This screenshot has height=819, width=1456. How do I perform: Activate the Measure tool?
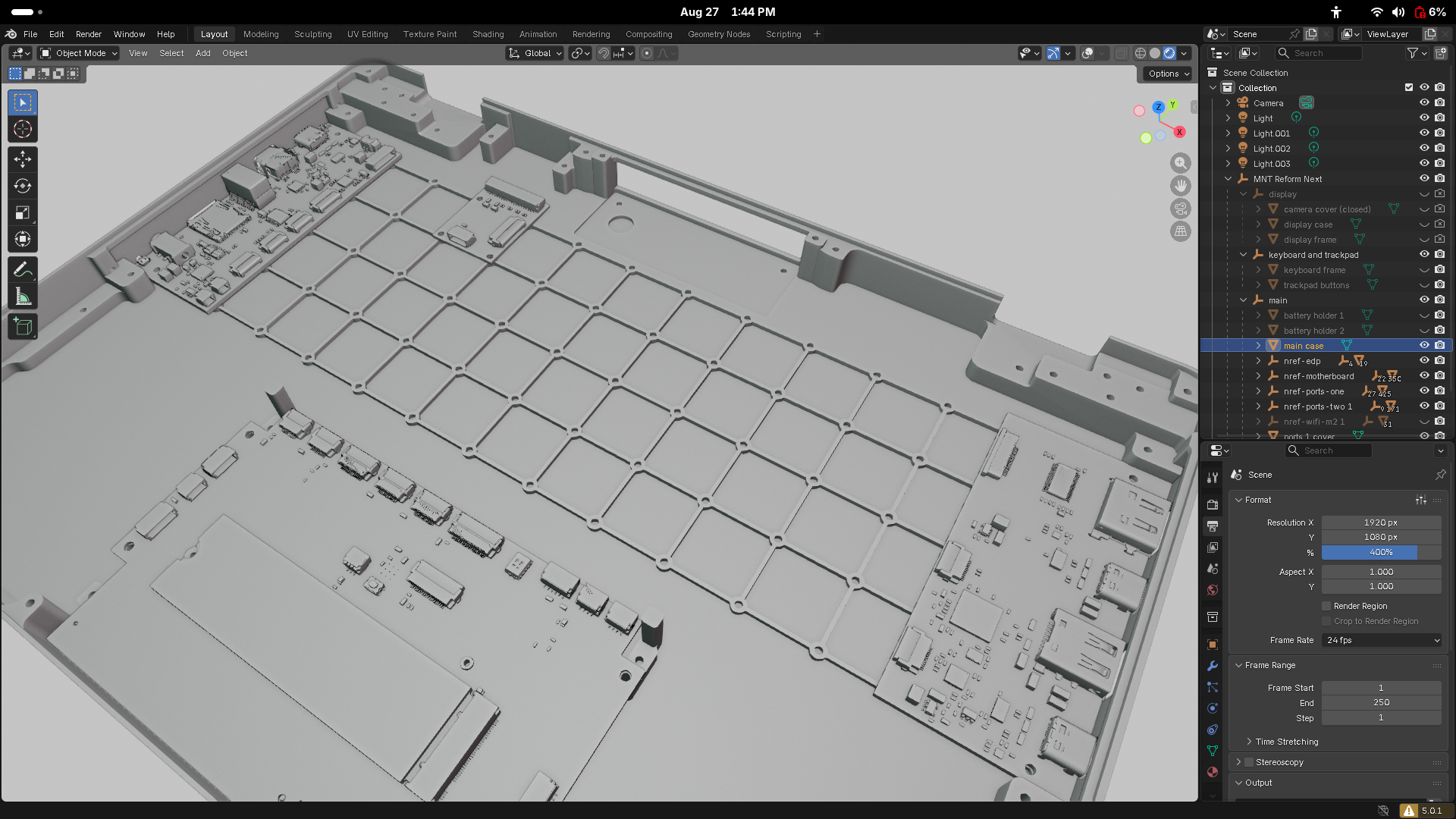coord(23,297)
